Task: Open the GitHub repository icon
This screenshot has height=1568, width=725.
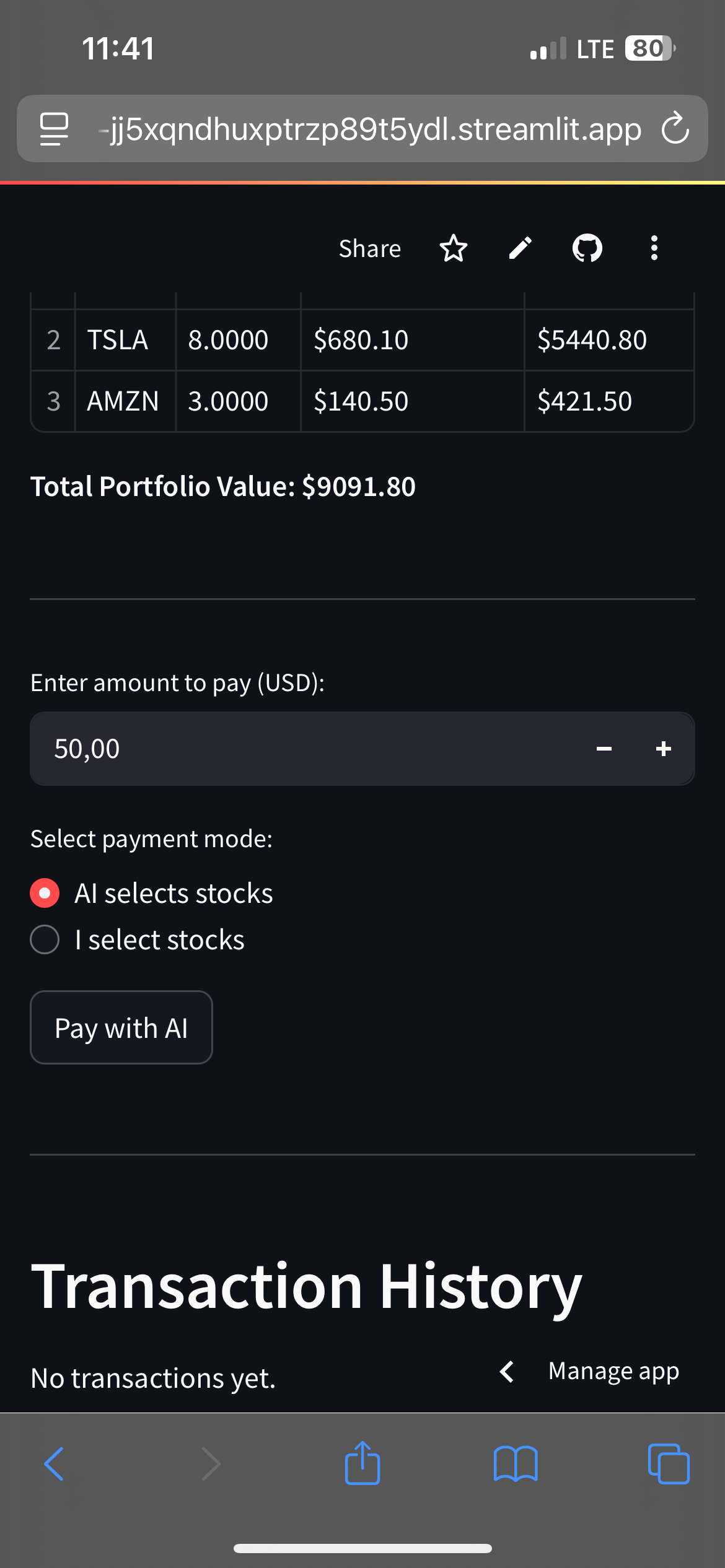Action: point(587,249)
